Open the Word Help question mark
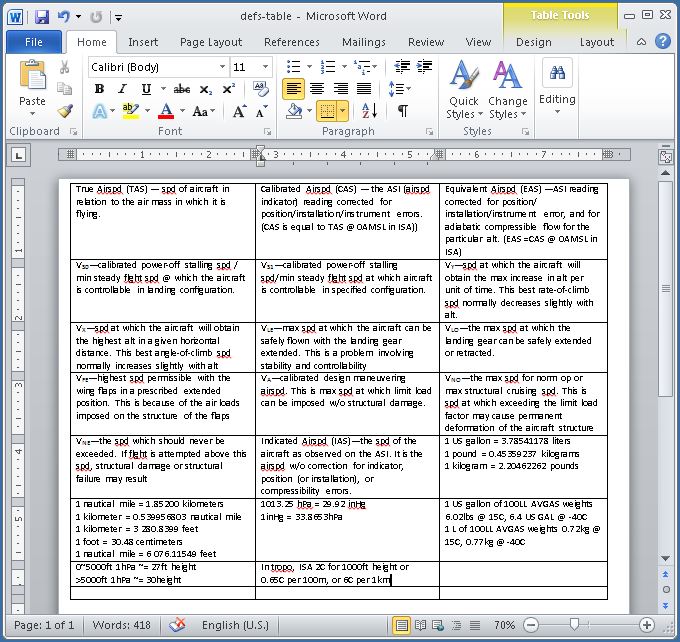This screenshot has height=642, width=680. (x=662, y=41)
